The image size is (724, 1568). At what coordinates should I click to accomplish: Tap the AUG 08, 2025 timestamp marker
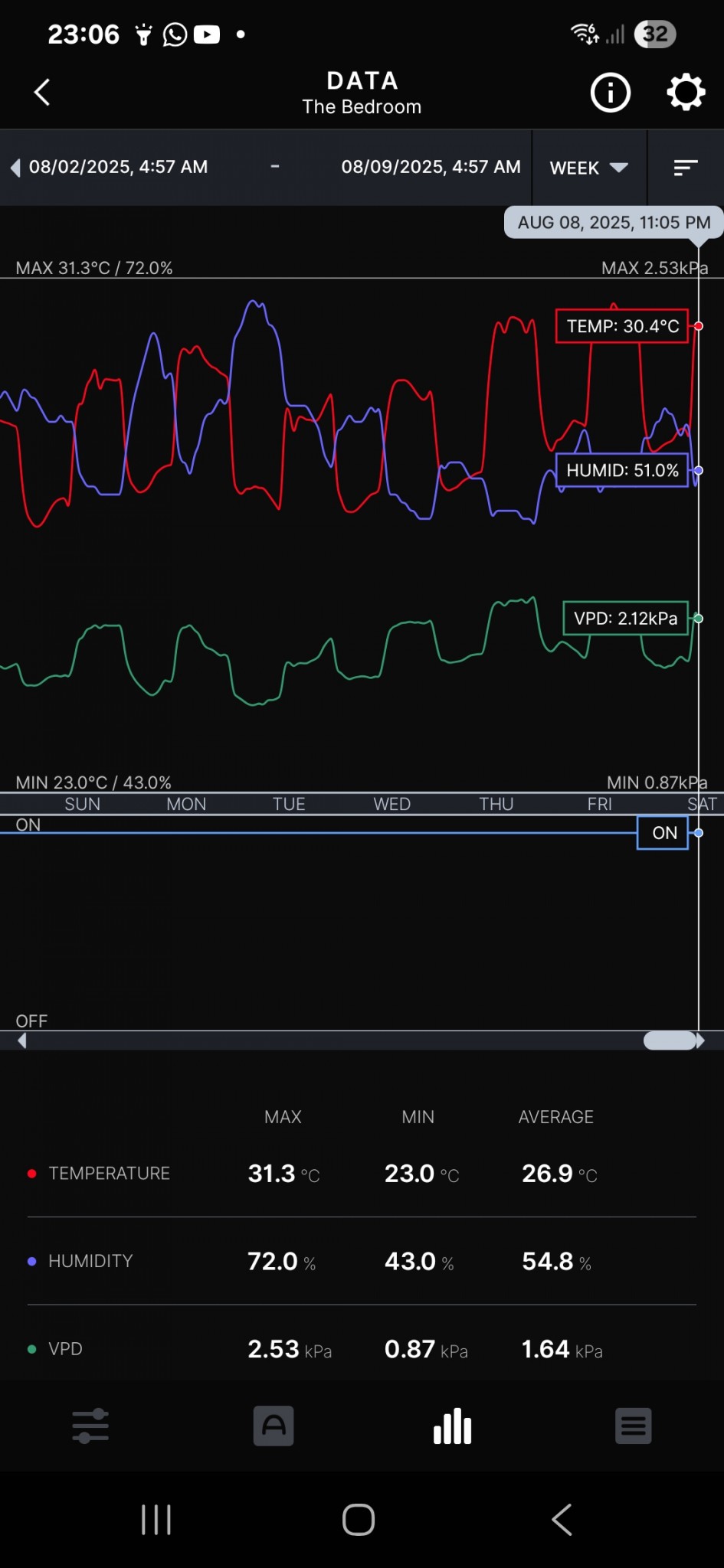pos(614,223)
